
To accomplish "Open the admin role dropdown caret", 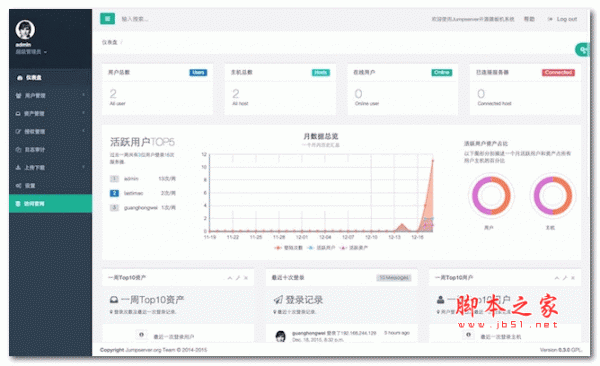I will [46, 52].
